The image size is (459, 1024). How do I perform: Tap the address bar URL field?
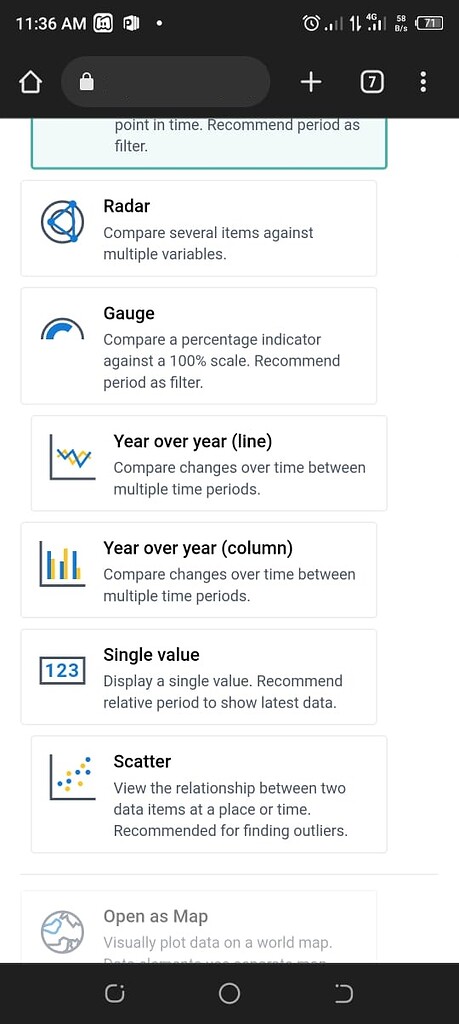[x=166, y=82]
